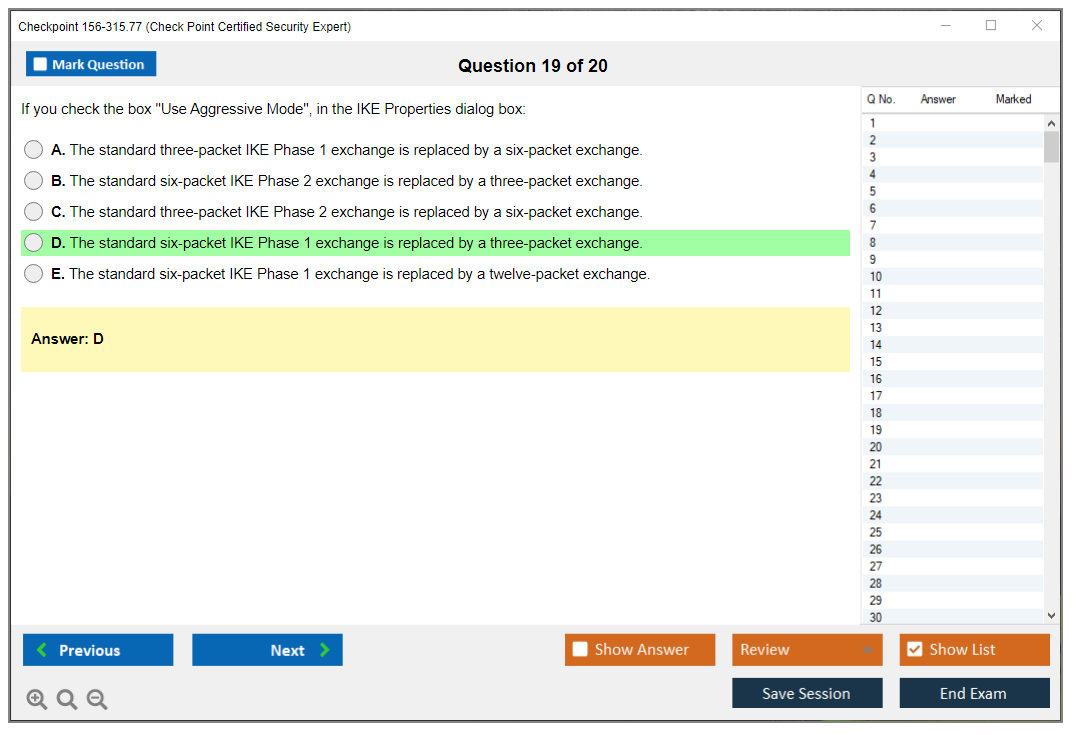
Task: Choose radio button for option D
Action: [x=34, y=243]
